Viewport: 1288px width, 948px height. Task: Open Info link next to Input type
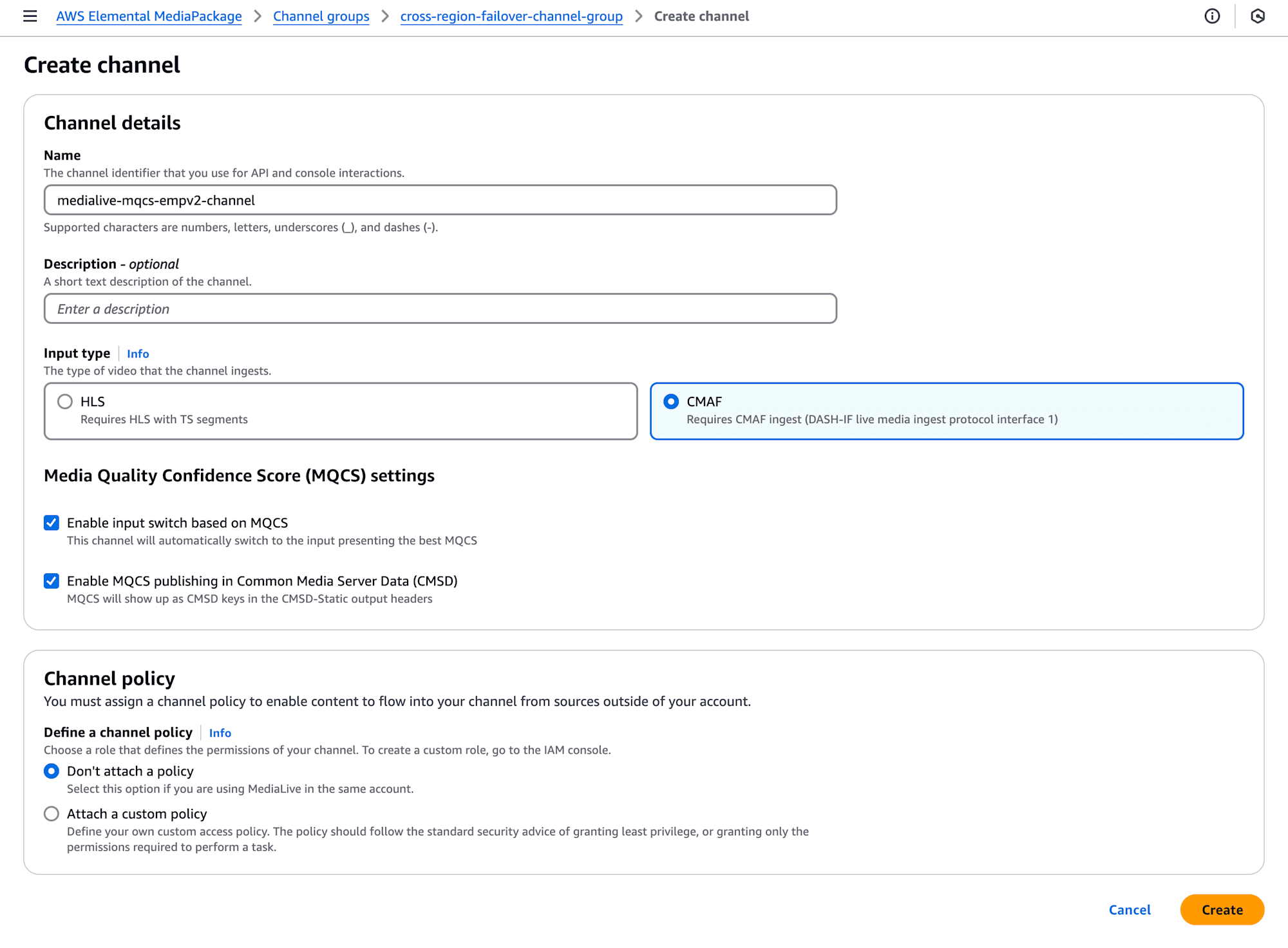click(138, 354)
